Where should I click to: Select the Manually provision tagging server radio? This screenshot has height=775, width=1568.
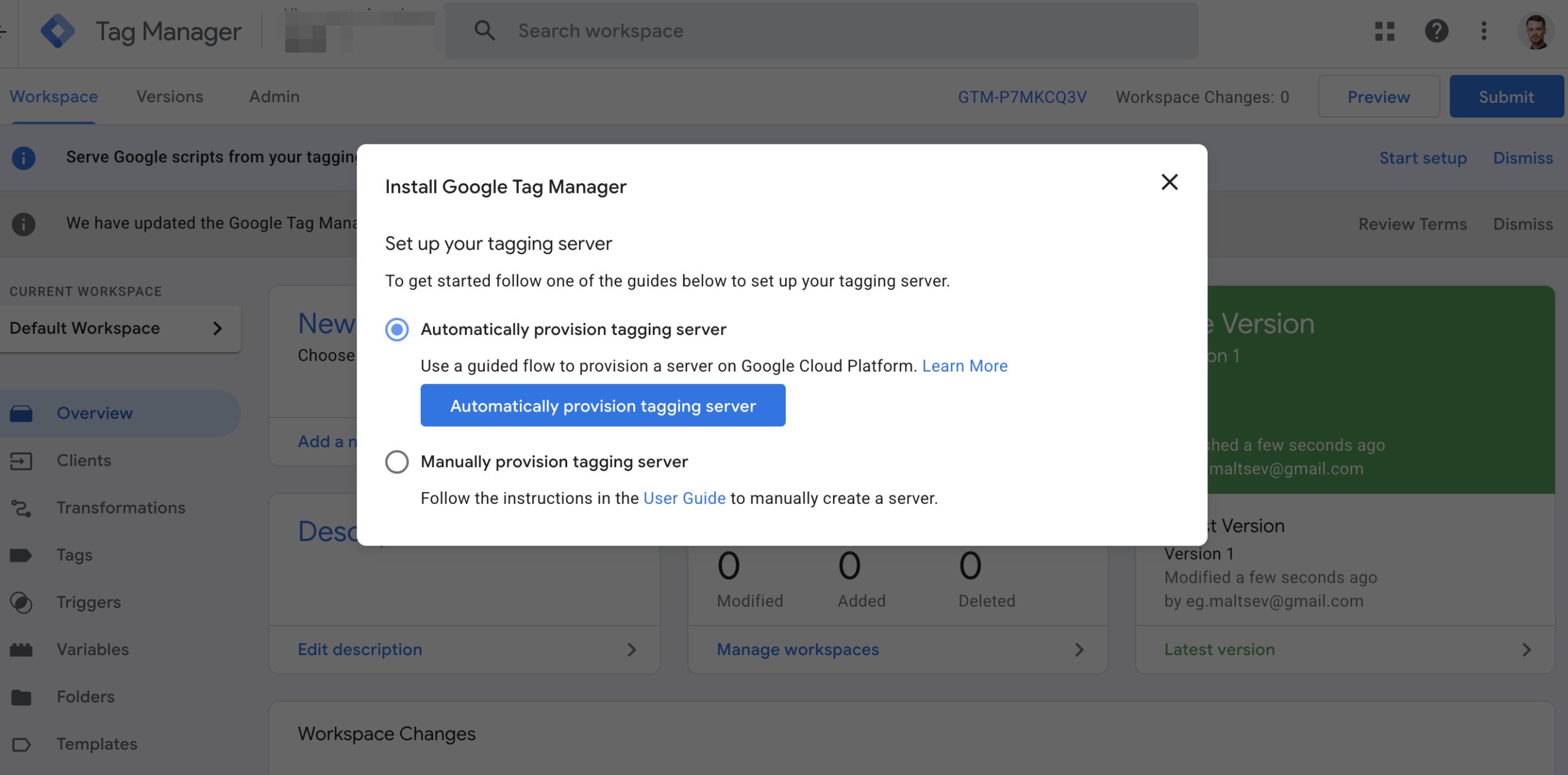397,462
